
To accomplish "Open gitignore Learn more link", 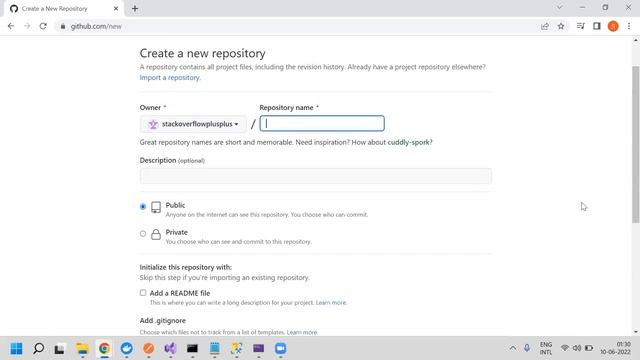I will [302, 332].
